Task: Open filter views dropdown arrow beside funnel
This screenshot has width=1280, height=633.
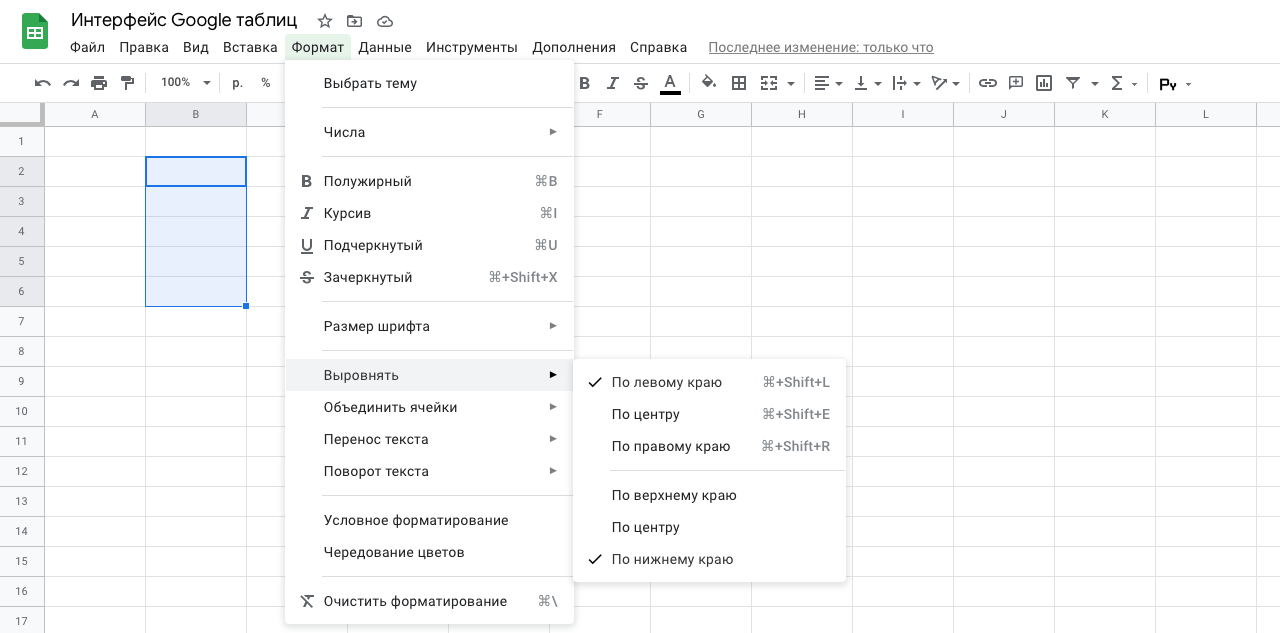Action: click(1095, 84)
